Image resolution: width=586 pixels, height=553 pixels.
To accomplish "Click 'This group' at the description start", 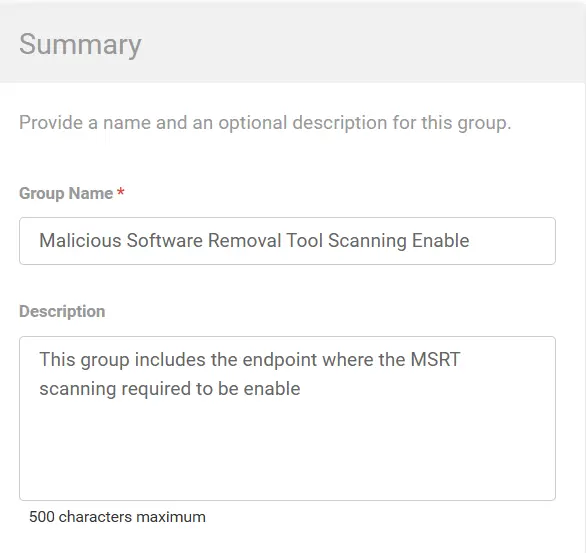I will point(84,360).
